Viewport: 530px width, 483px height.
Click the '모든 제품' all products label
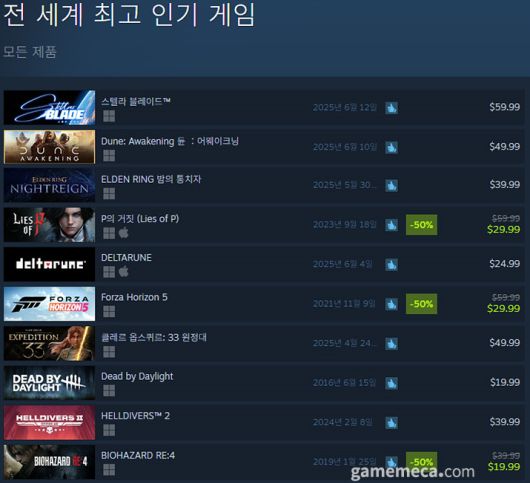coord(30,52)
